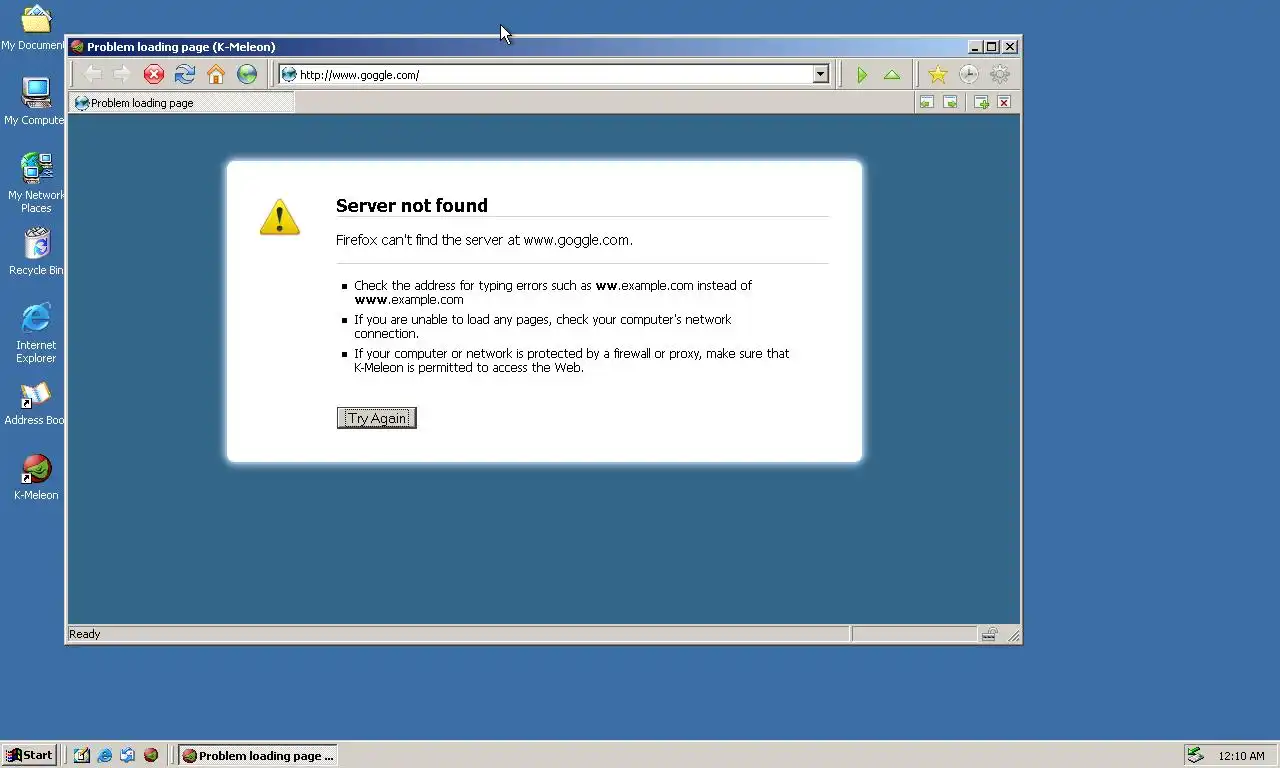Go to the Home page

pyautogui.click(x=216, y=74)
